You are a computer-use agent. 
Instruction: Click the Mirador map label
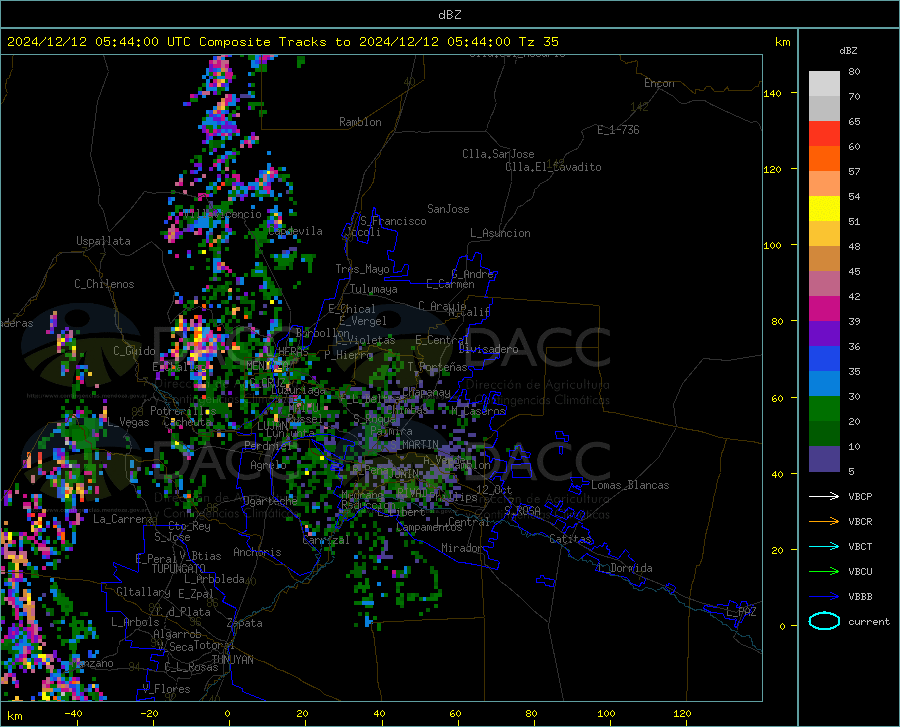(x=461, y=548)
